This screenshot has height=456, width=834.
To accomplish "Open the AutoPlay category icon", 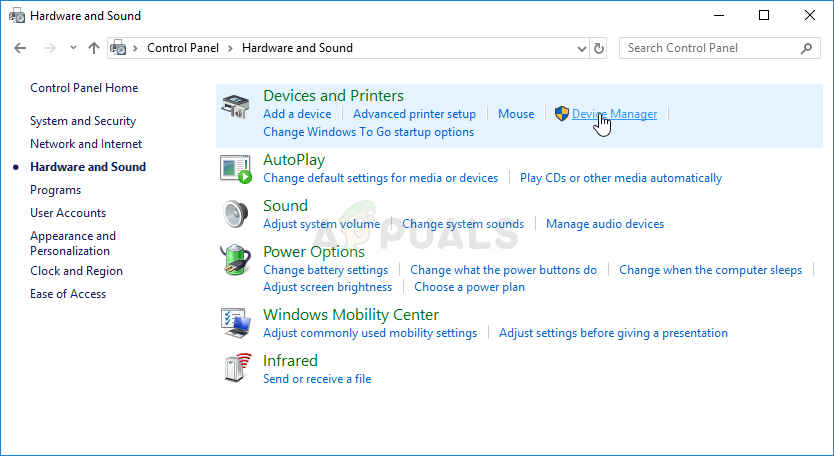I will (x=235, y=169).
